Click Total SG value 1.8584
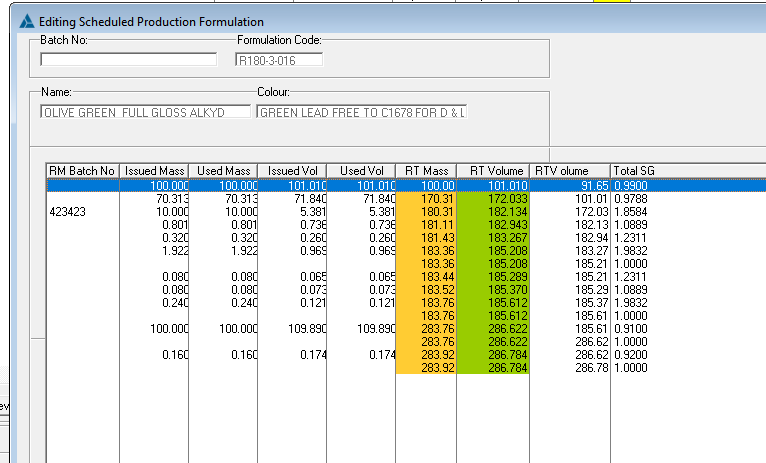This screenshot has height=463, width=766. click(x=631, y=212)
